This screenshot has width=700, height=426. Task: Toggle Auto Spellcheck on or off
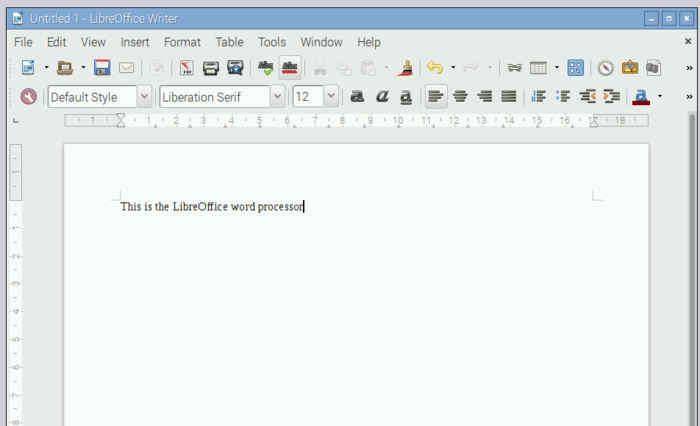(290, 68)
